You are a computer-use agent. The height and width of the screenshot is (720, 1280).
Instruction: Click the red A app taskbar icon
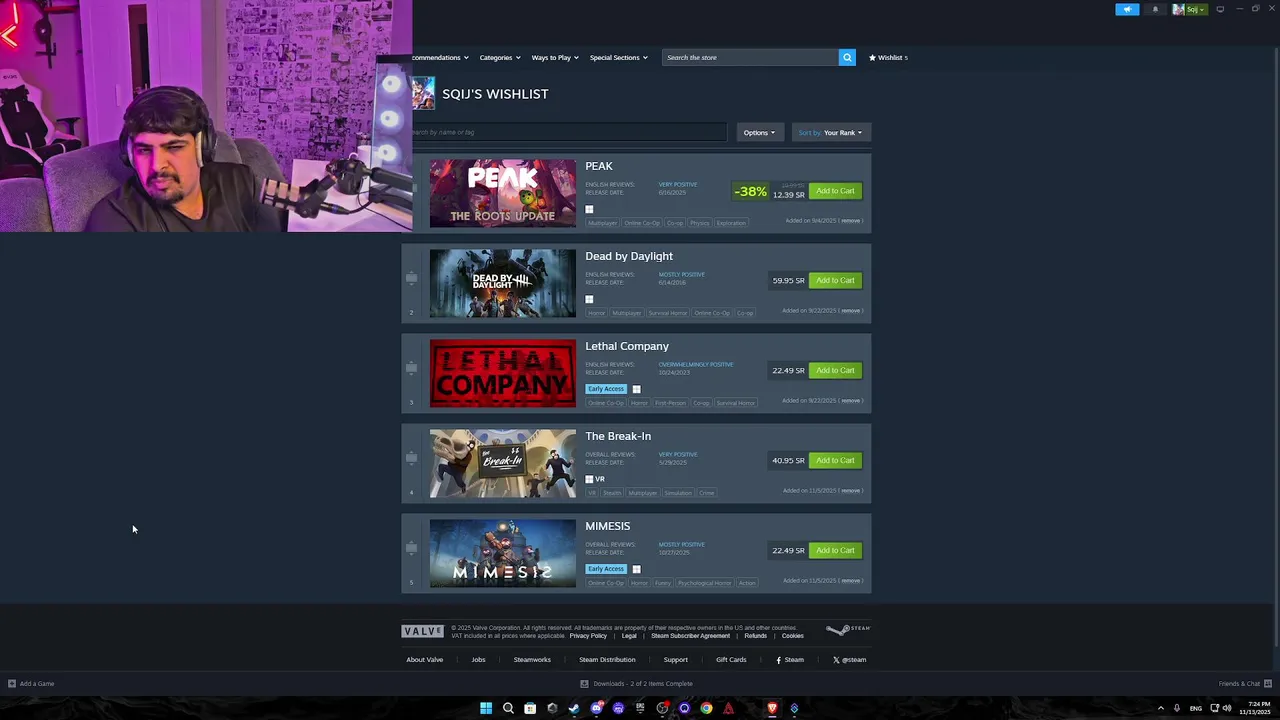pyautogui.click(x=728, y=708)
